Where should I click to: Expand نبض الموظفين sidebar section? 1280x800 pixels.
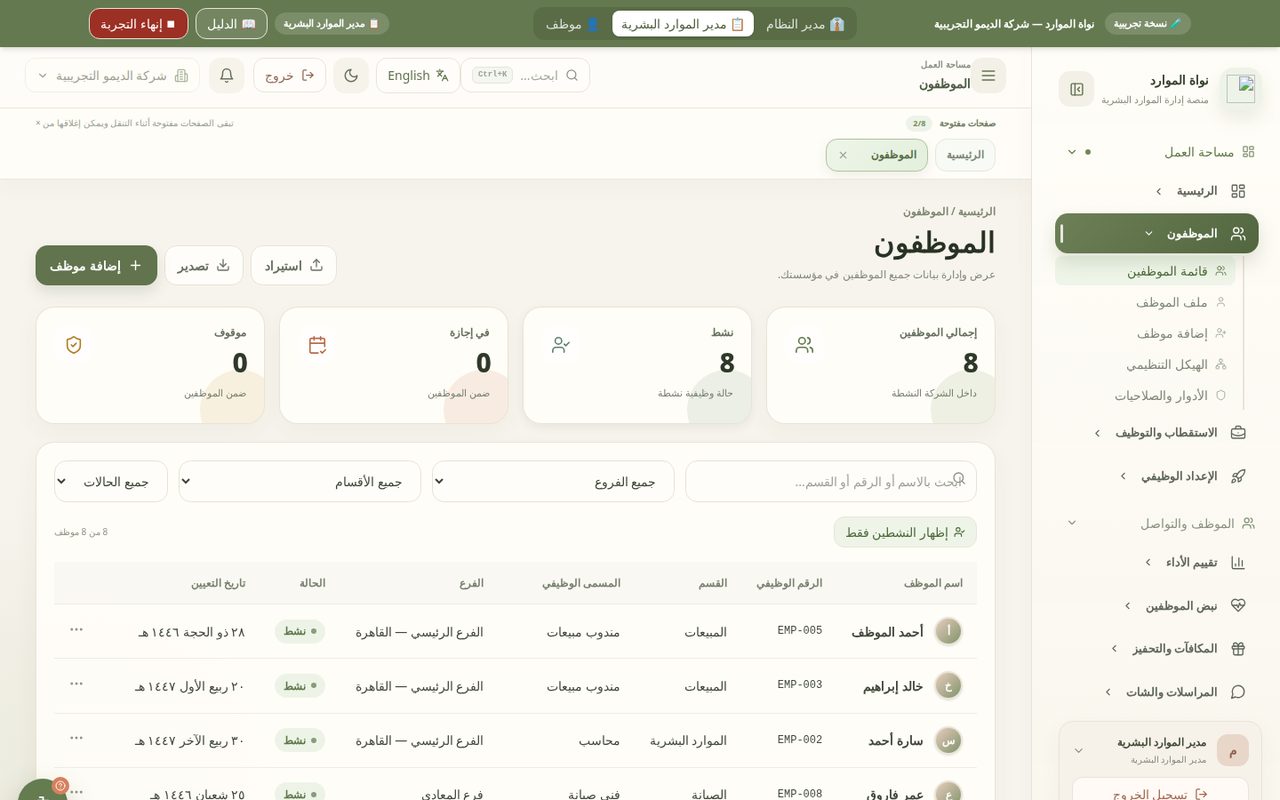click(1156, 605)
